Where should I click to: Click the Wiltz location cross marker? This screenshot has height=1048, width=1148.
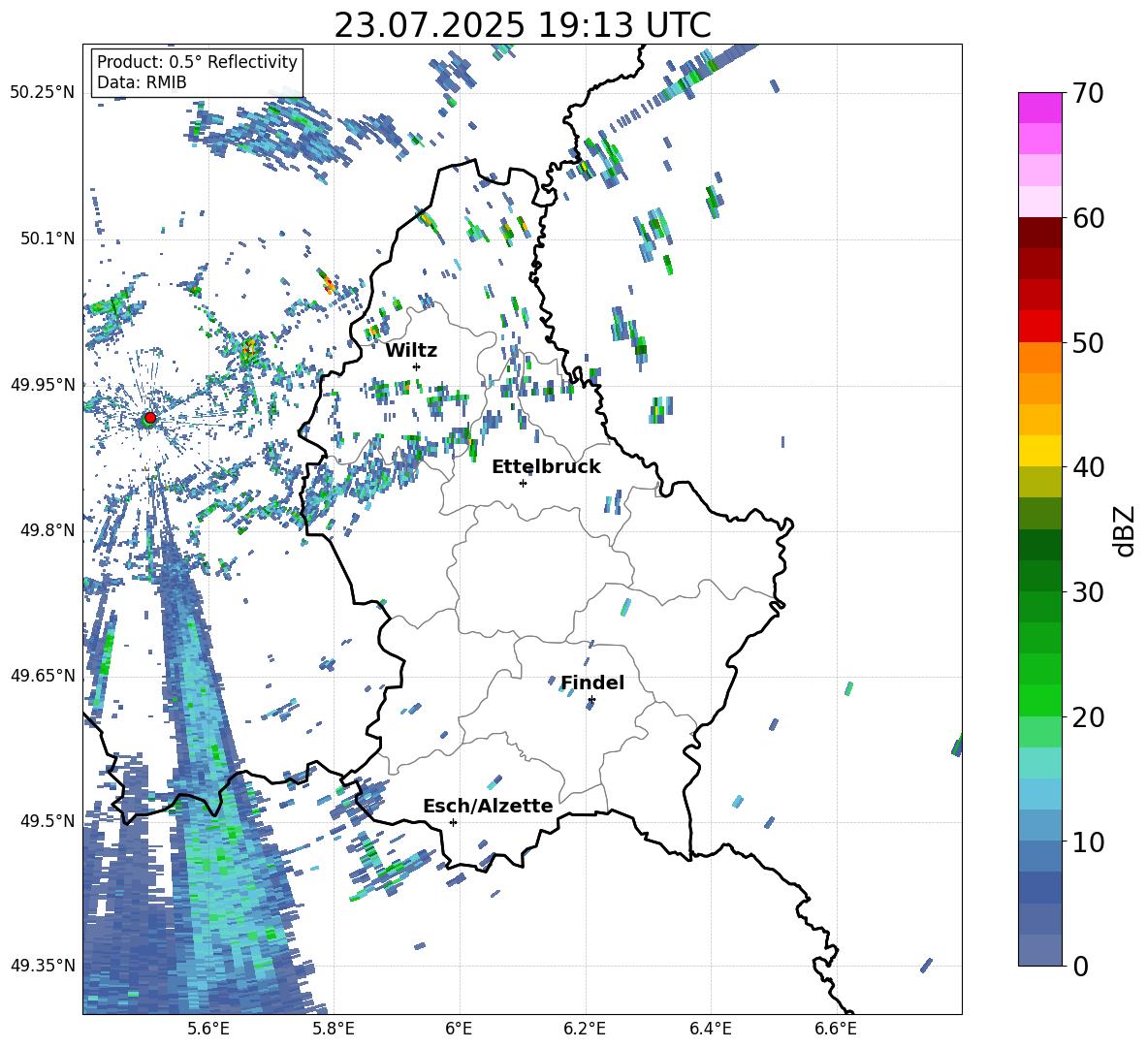417,366
